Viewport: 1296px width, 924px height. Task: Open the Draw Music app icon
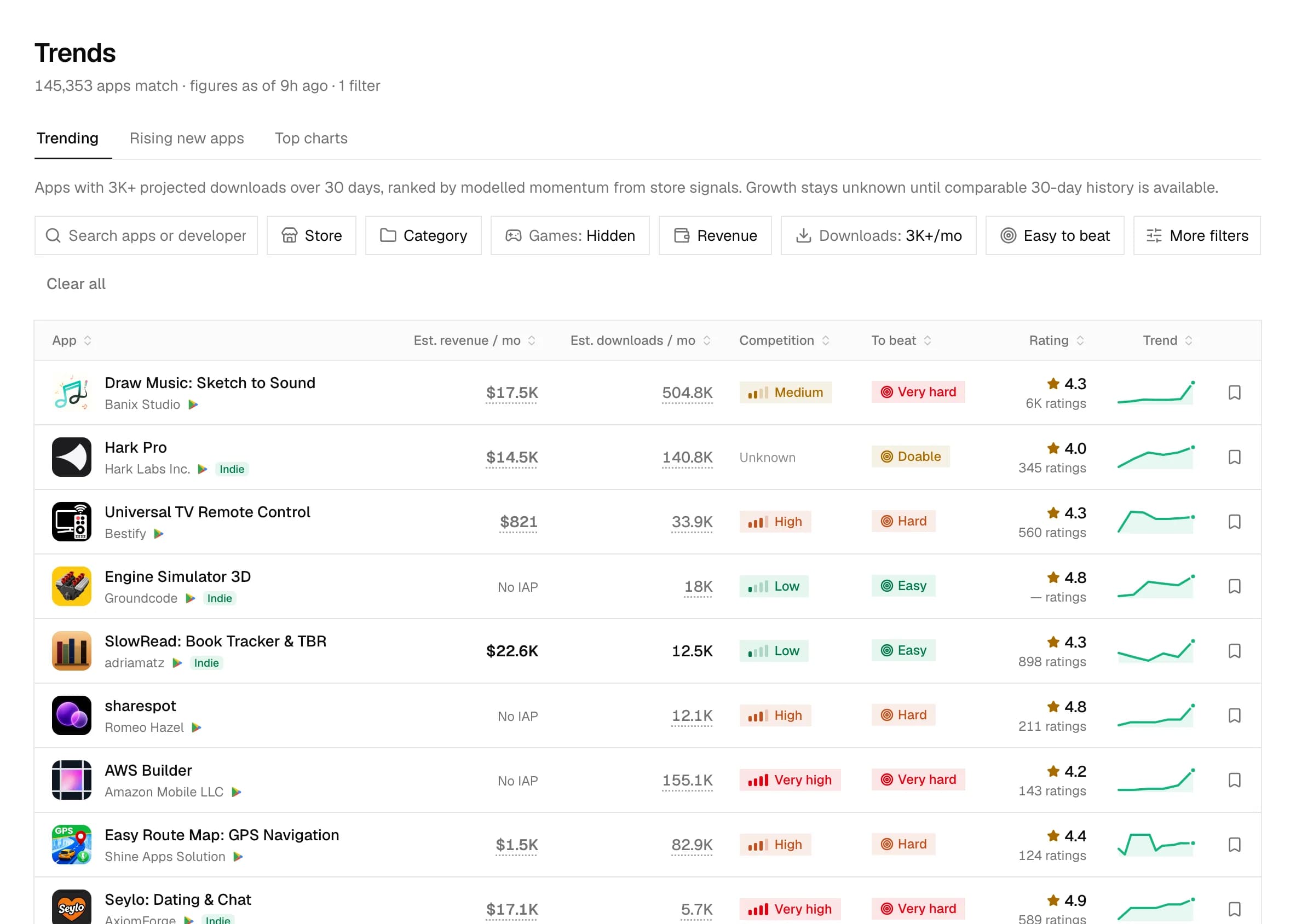(72, 392)
